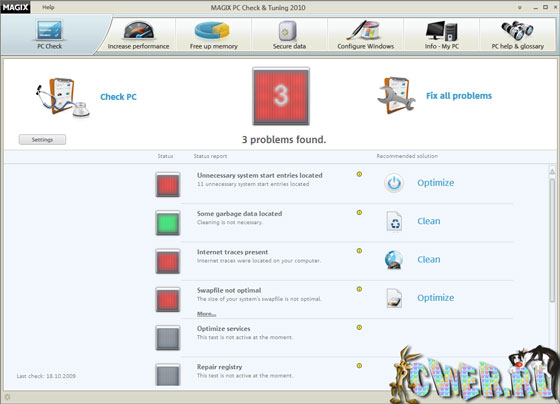Click the Free up memory pie icon

click(x=212, y=30)
